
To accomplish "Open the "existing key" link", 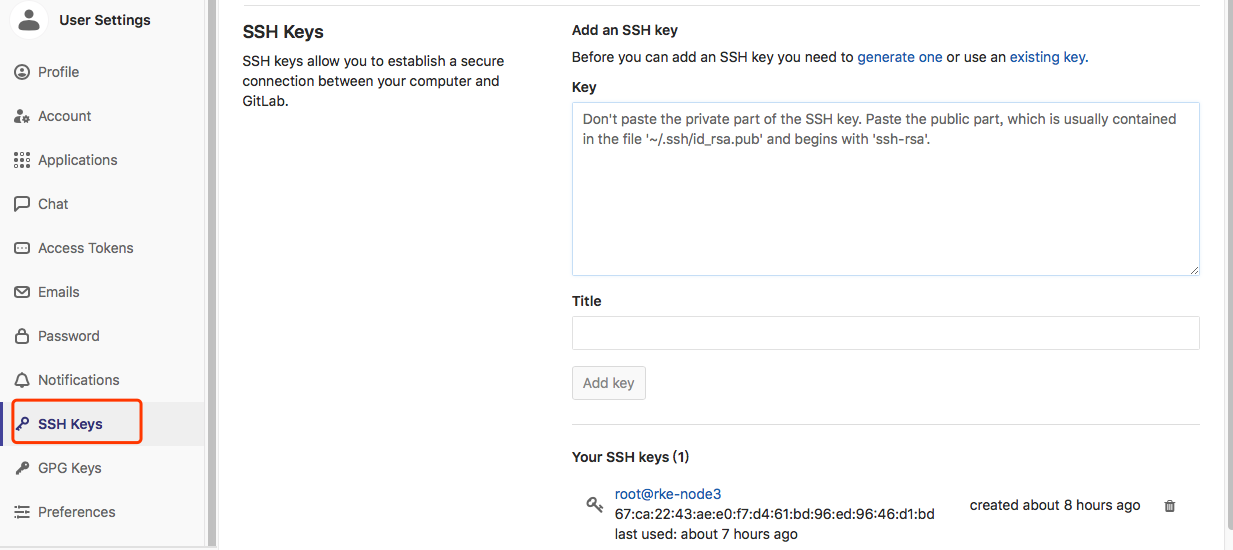I will (x=1047, y=57).
